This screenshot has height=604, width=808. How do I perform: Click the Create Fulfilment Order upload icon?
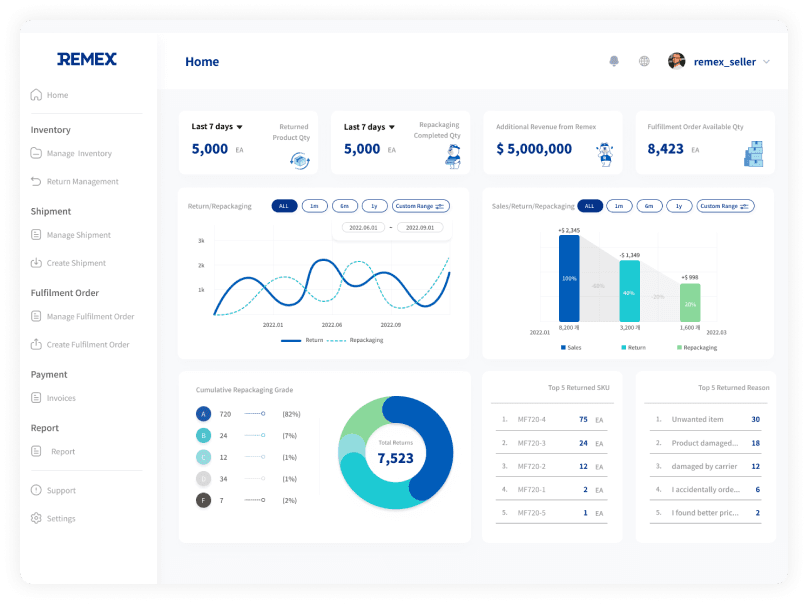point(36,344)
